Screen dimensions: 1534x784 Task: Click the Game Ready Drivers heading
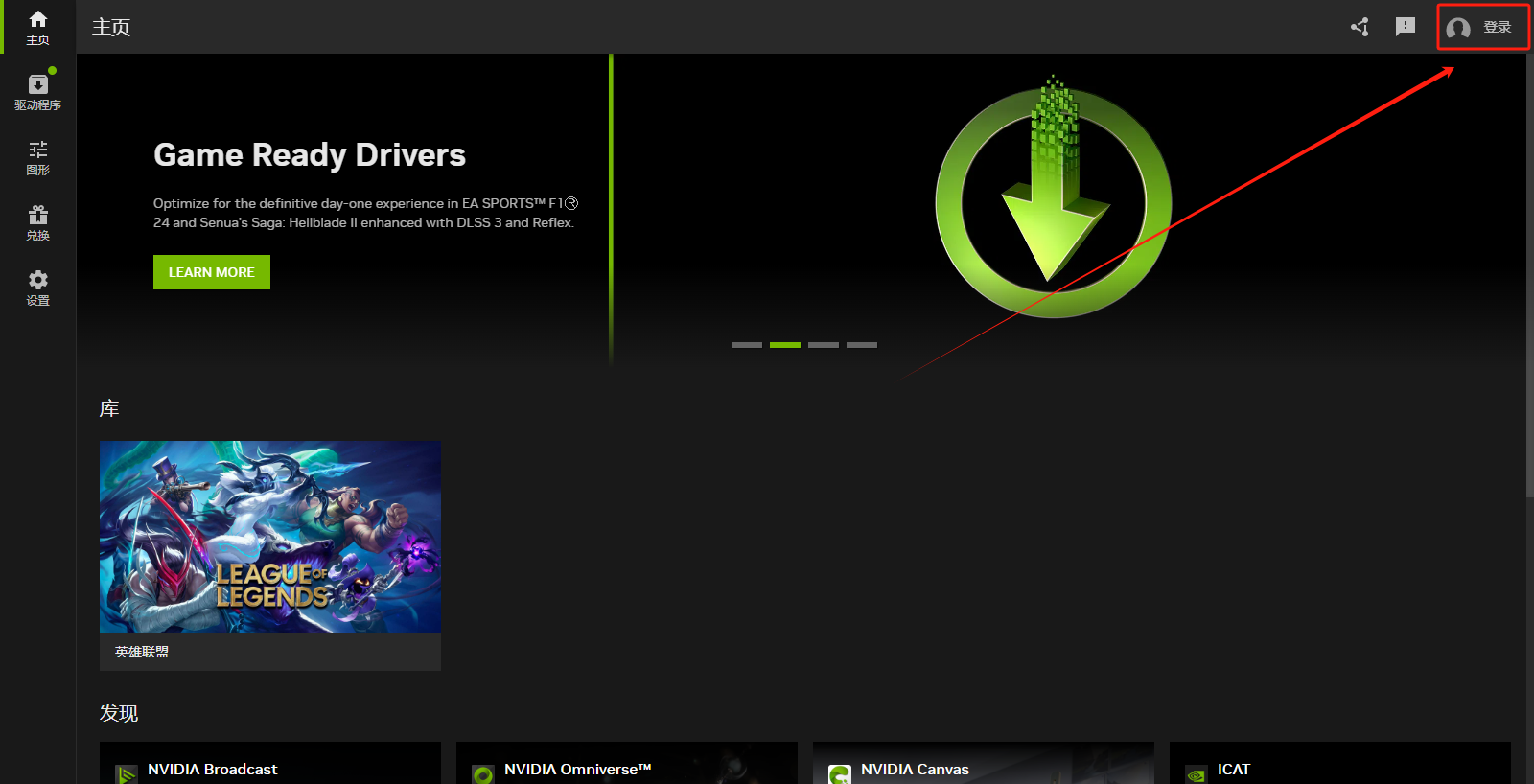310,155
